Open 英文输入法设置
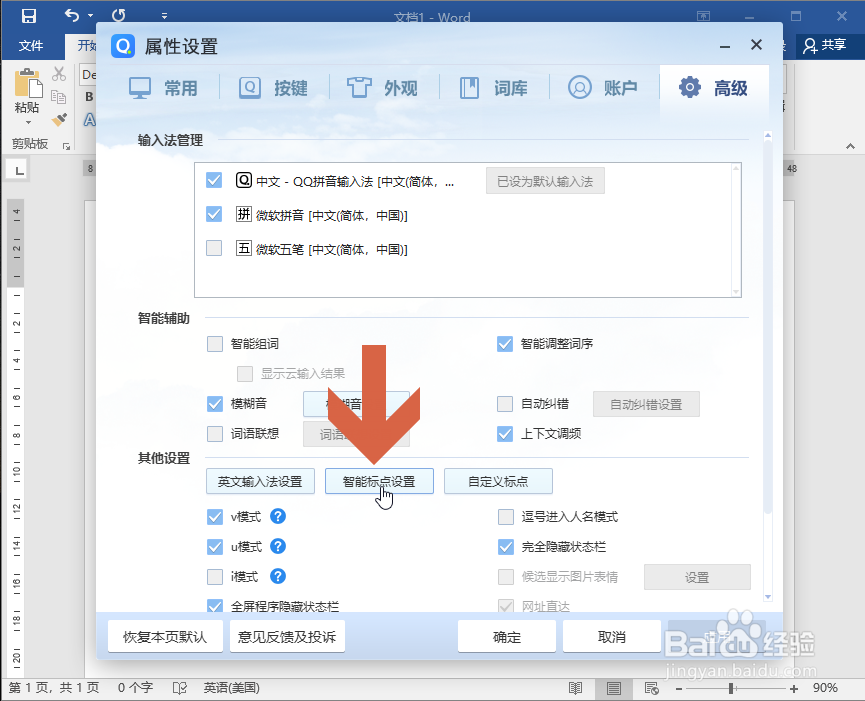The width and height of the screenshot is (865, 701). pyautogui.click(x=260, y=481)
